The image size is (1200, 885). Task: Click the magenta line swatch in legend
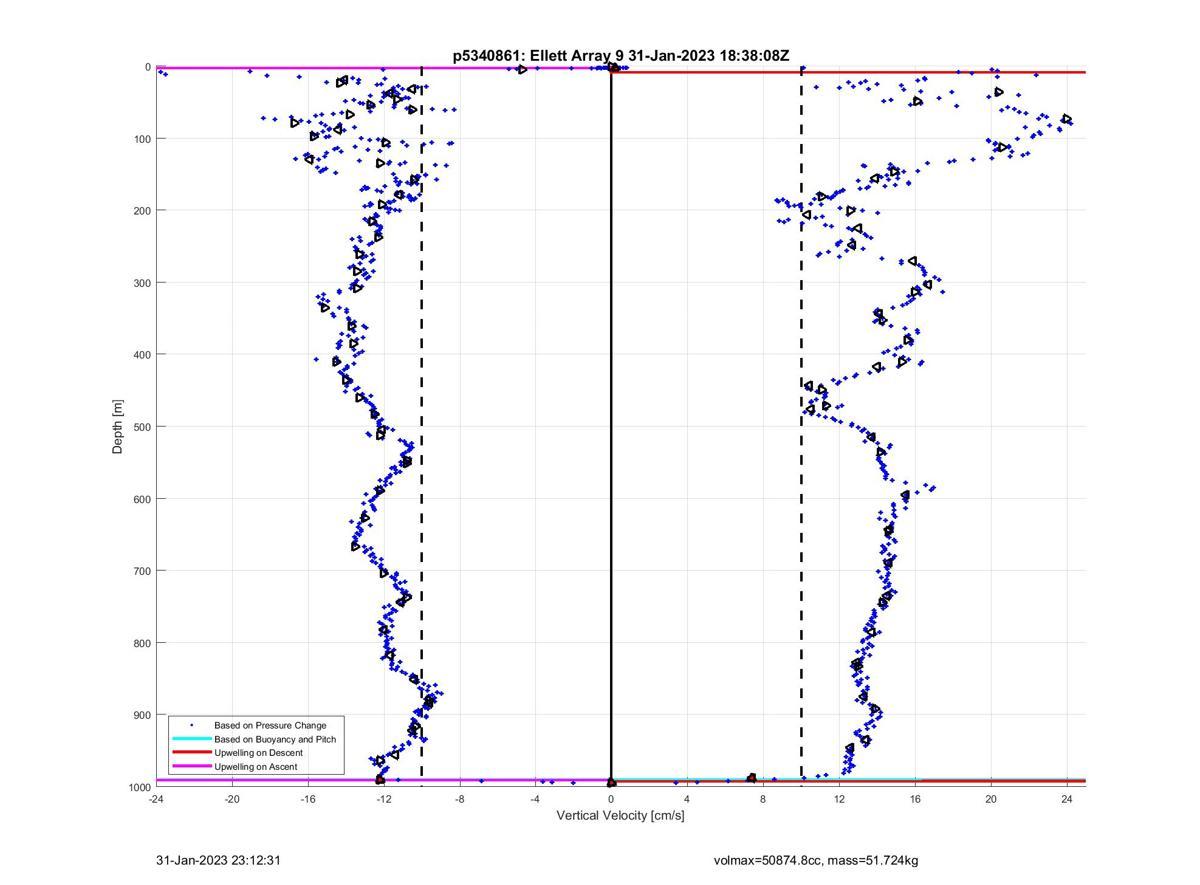[191, 767]
